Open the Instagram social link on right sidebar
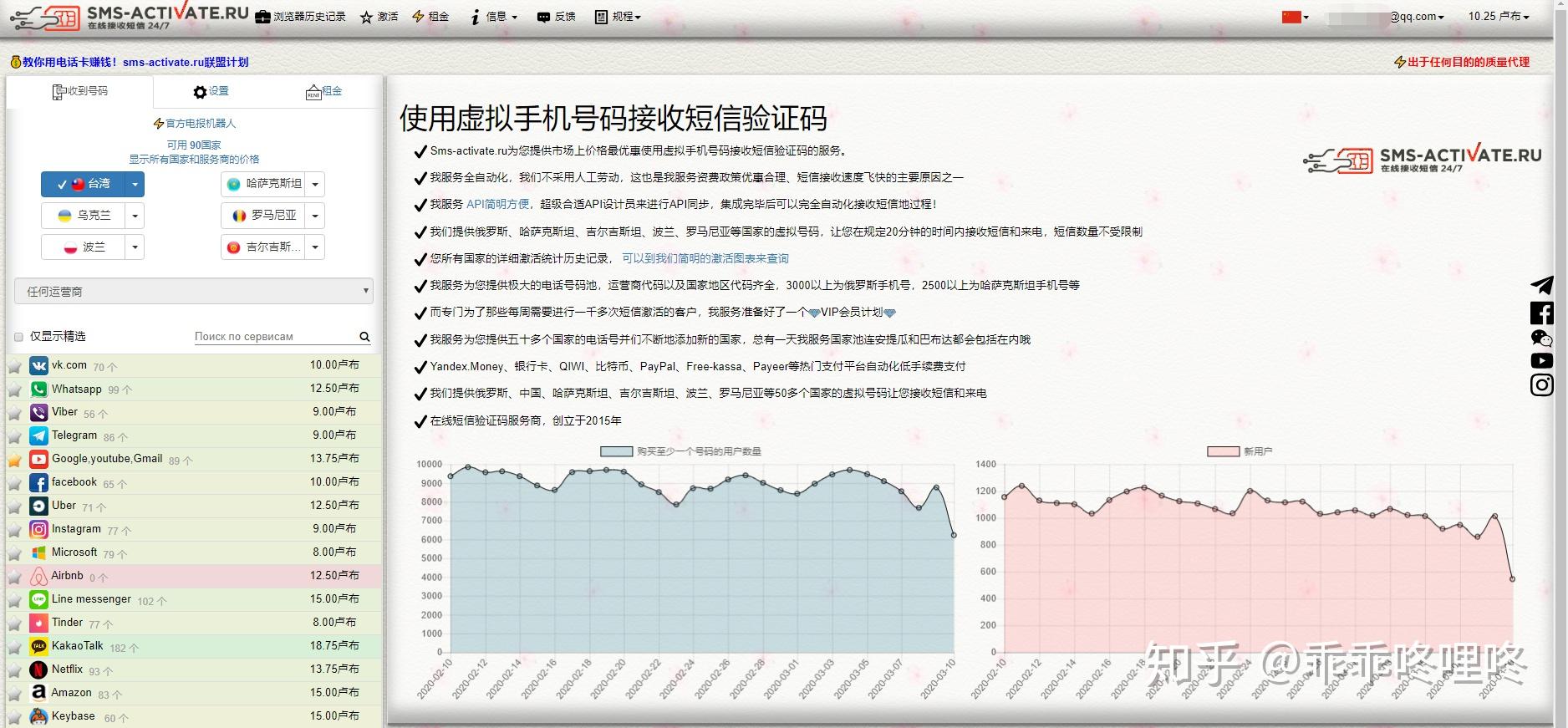 click(1542, 385)
